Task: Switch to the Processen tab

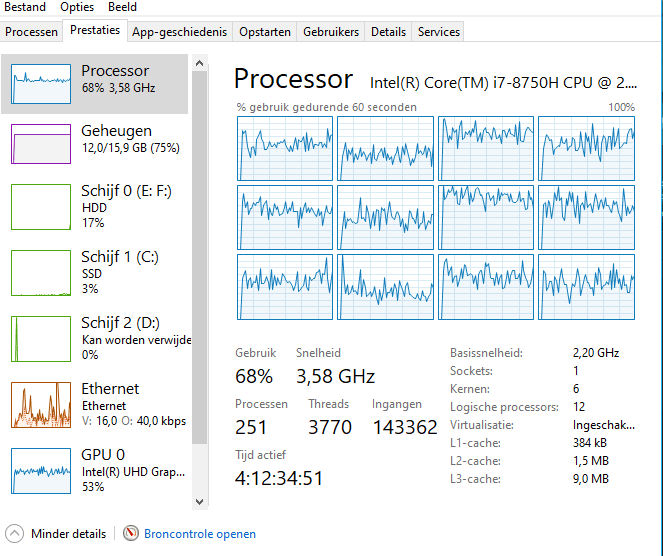Action: [32, 32]
